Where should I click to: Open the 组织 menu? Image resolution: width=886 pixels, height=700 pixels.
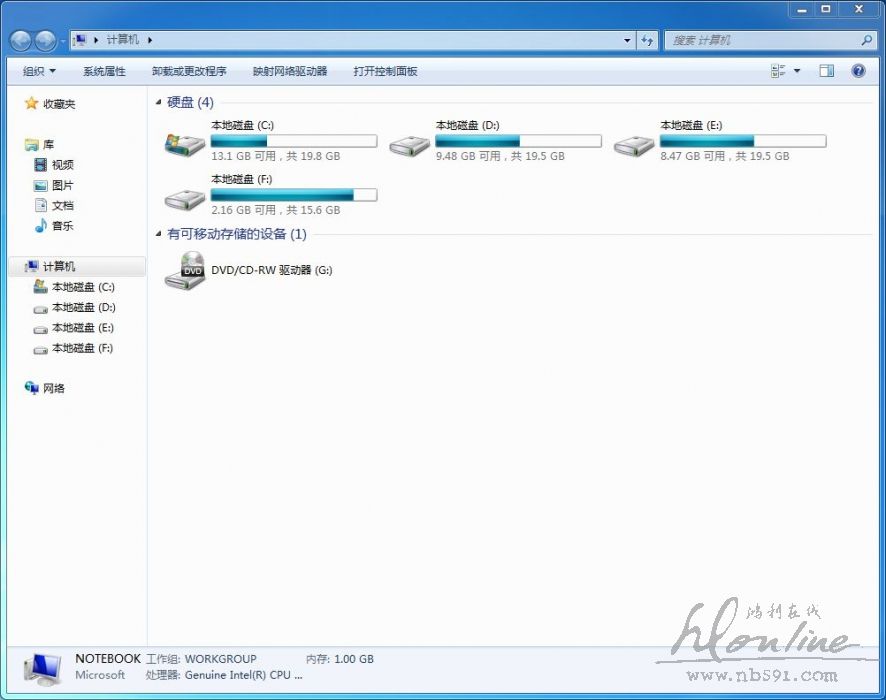39,71
